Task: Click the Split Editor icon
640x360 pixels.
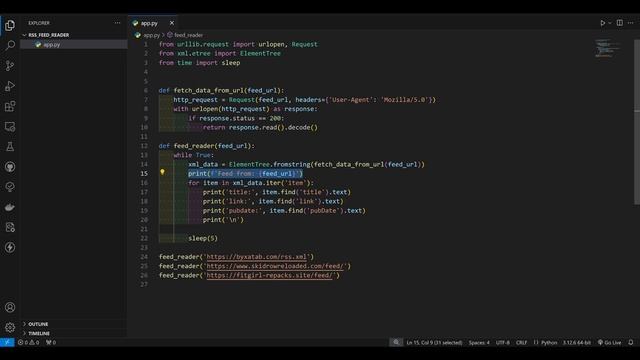Action: pyautogui.click(x=620, y=23)
